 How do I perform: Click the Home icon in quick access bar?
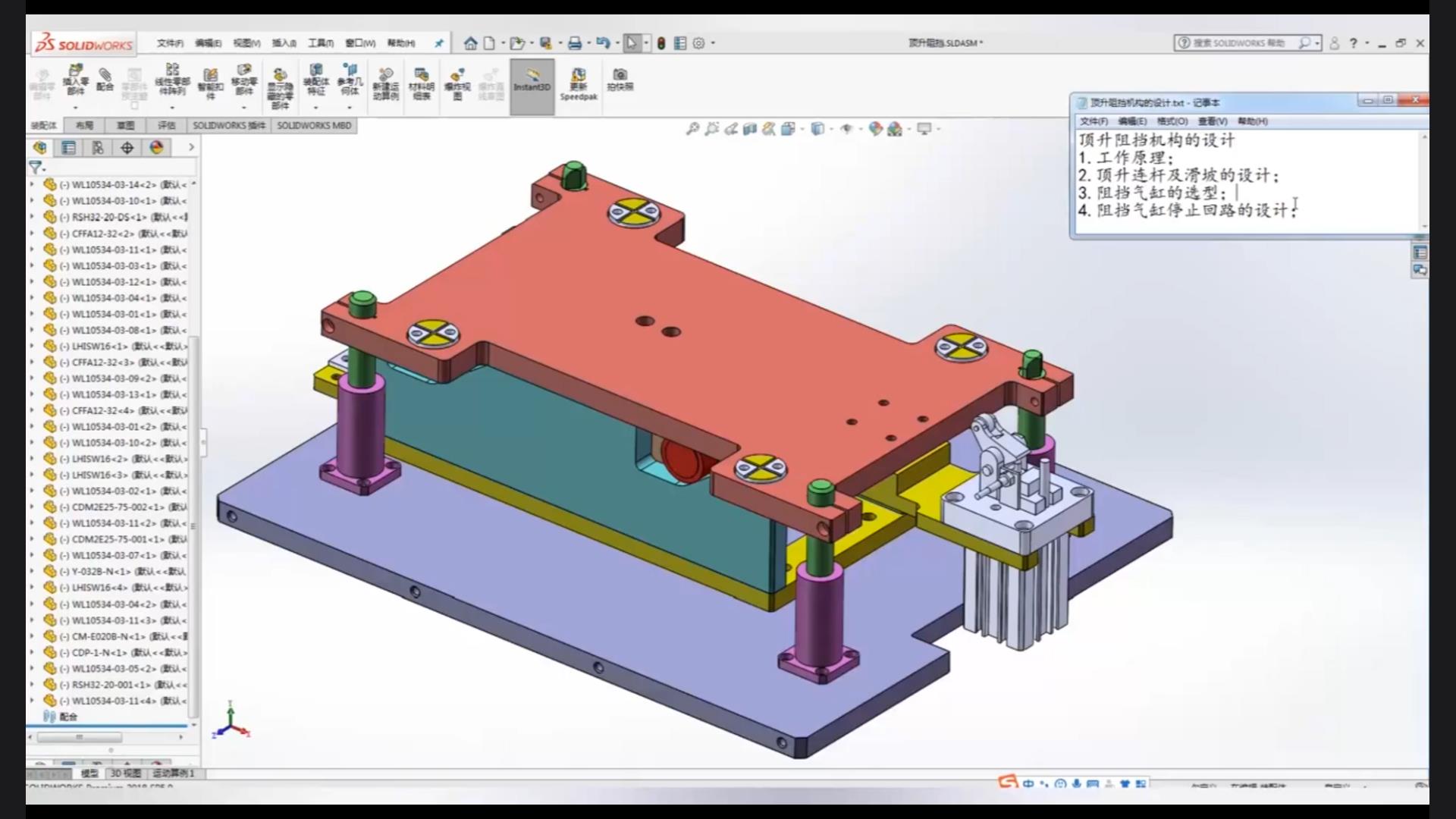470,43
